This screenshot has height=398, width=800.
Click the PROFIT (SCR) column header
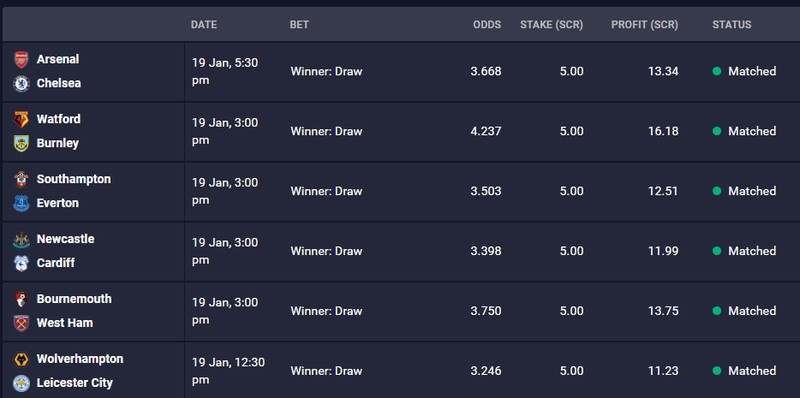pyautogui.click(x=644, y=24)
